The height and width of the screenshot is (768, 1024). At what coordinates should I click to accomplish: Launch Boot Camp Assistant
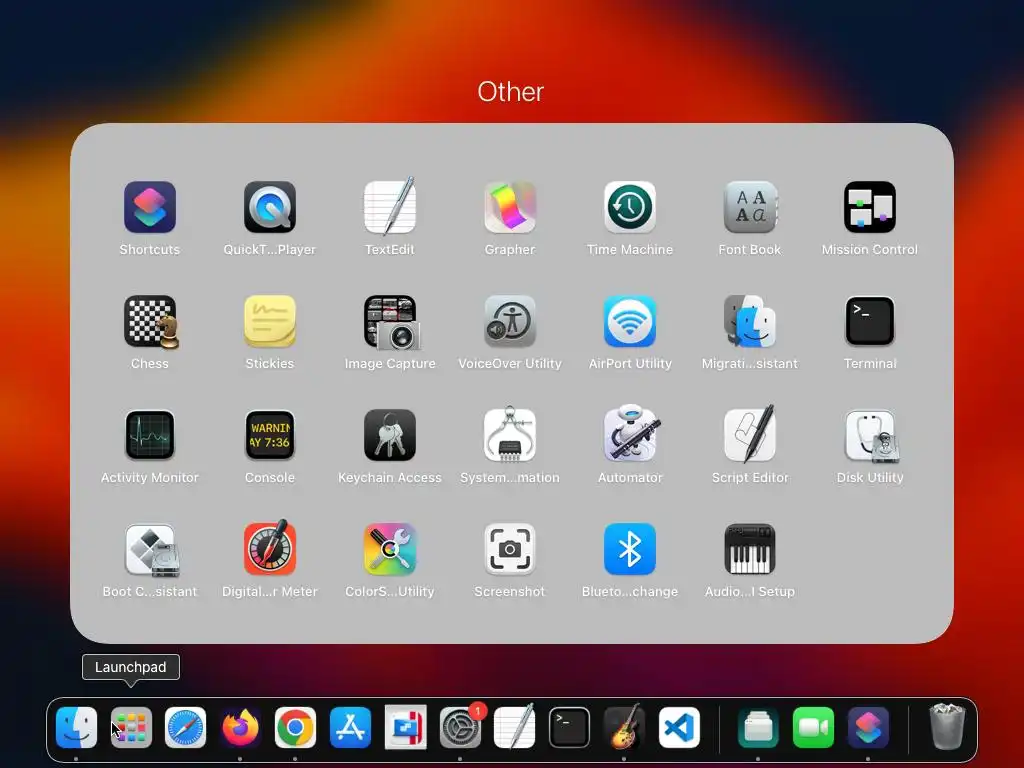(151, 550)
